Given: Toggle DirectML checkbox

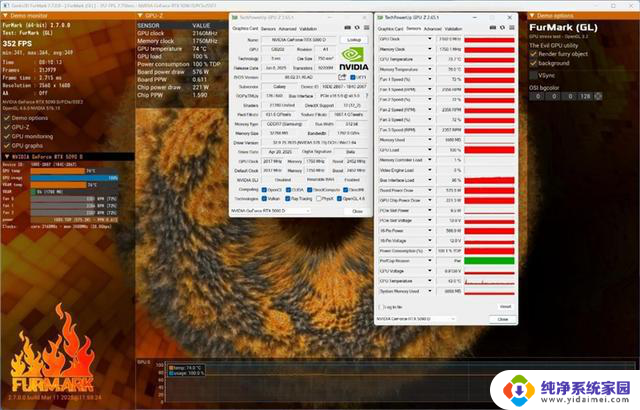Looking at the screenshot, I should [346, 190].
